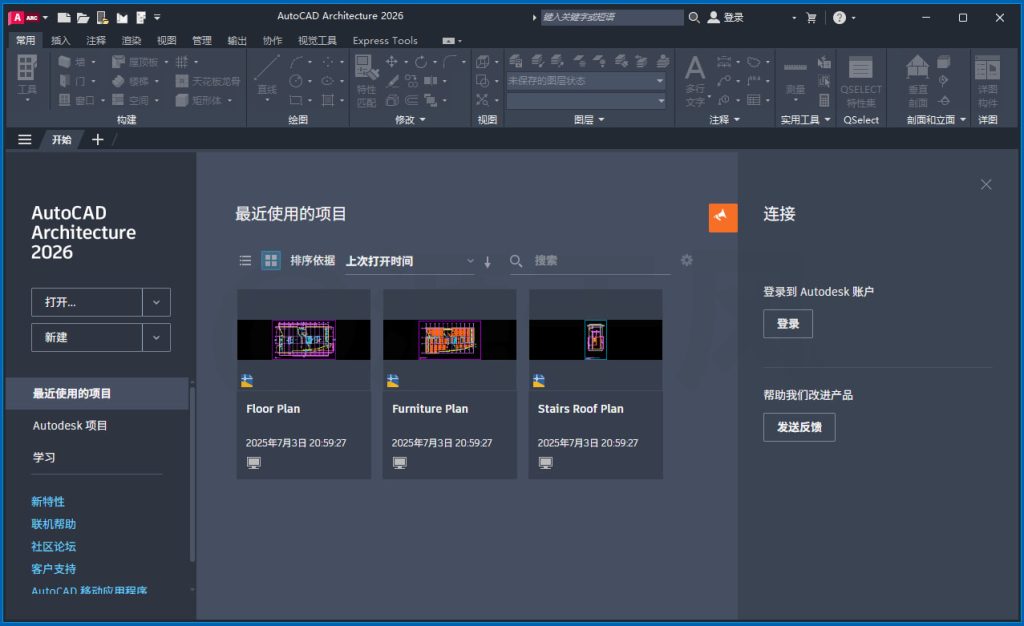Click the New (新建) button
The image size is (1024, 626).
pyautogui.click(x=87, y=337)
